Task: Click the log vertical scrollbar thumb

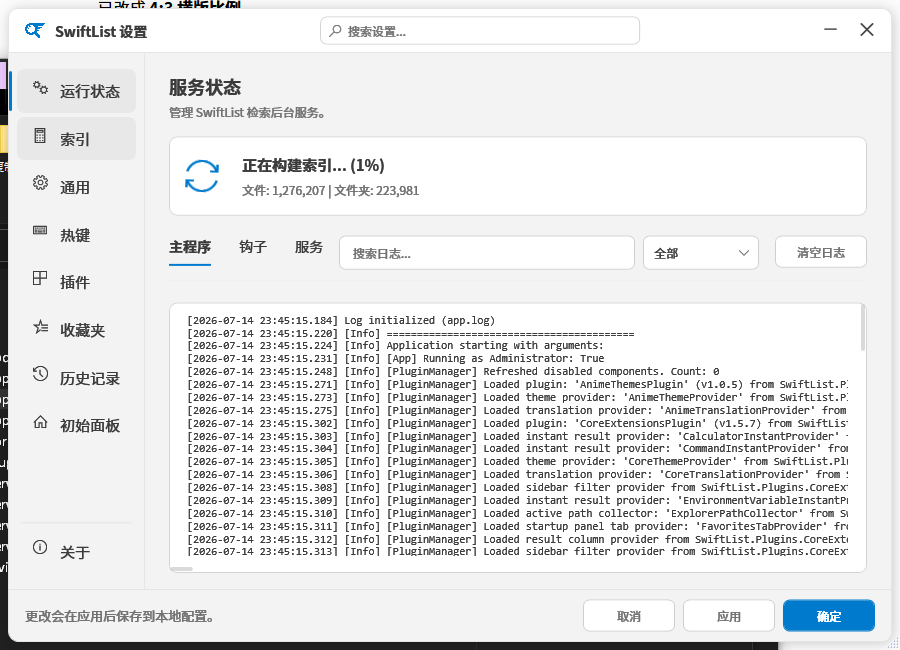Action: (x=862, y=328)
